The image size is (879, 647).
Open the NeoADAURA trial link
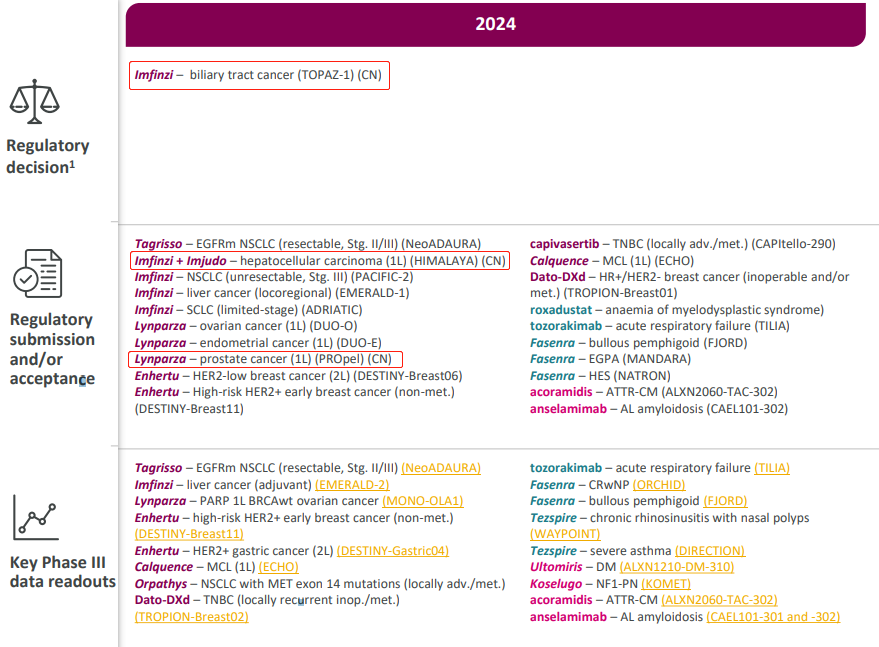click(x=441, y=468)
